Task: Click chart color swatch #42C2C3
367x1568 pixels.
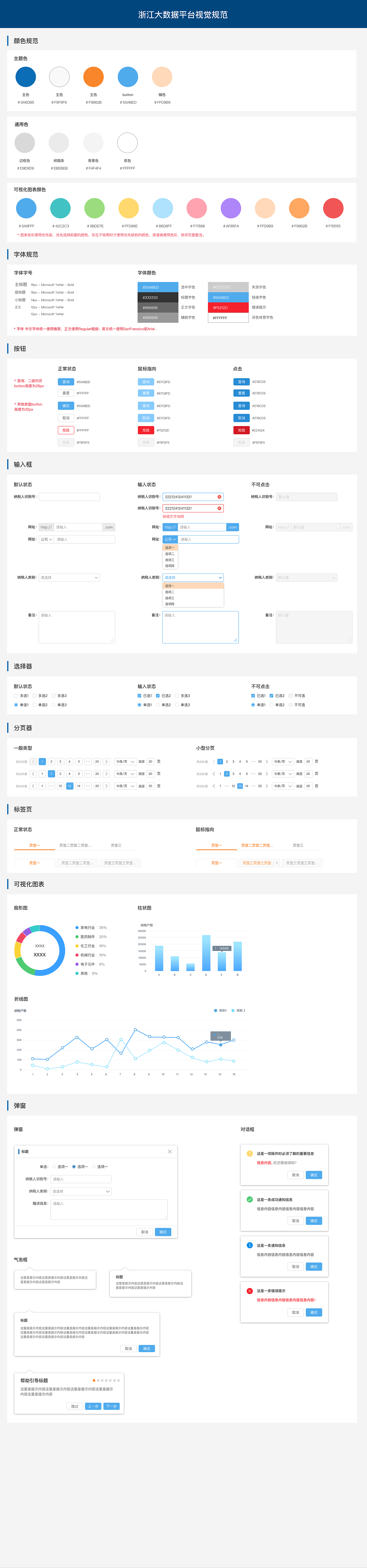Action: [x=60, y=208]
